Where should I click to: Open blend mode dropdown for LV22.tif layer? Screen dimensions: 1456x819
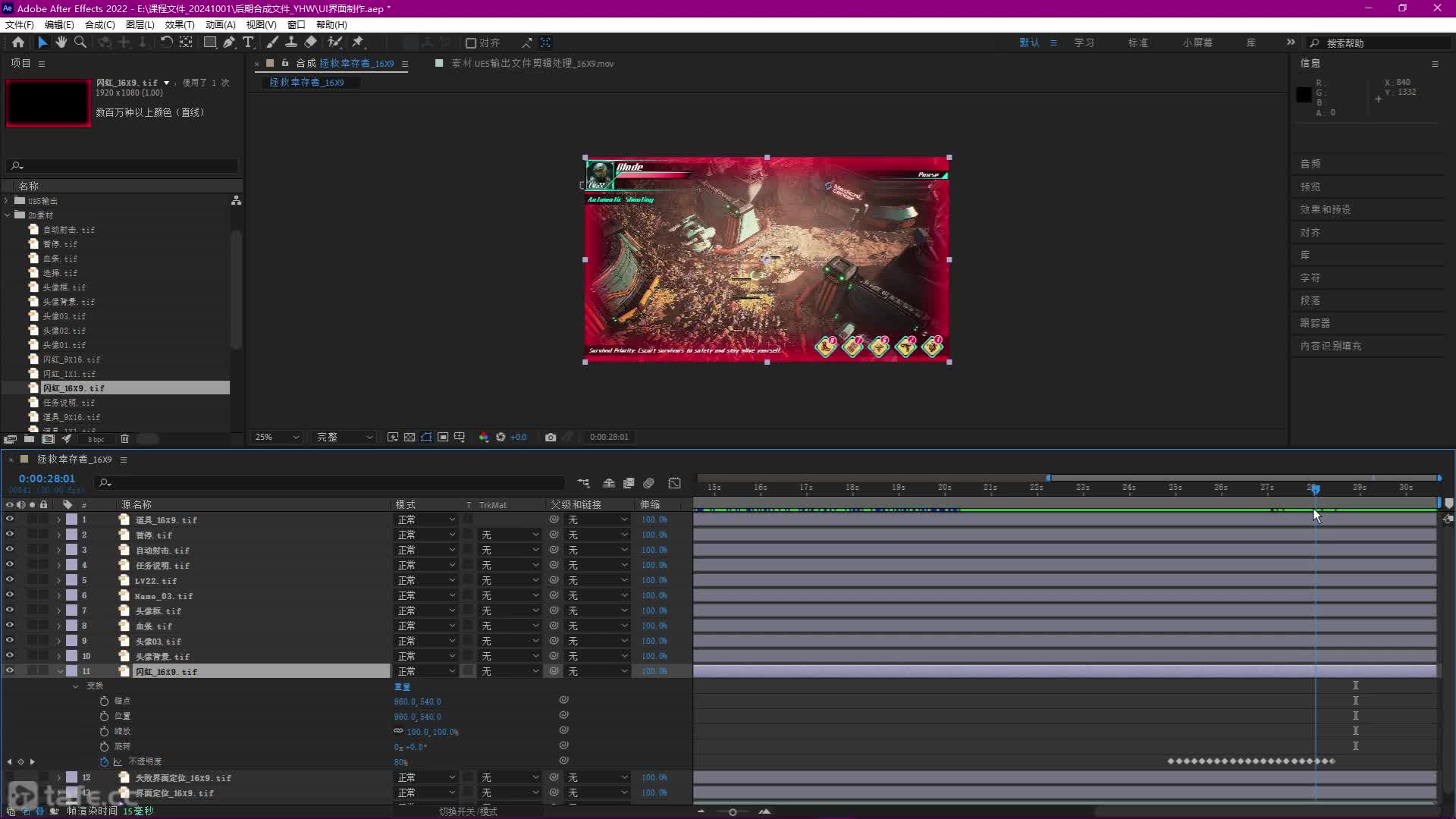tap(426, 580)
